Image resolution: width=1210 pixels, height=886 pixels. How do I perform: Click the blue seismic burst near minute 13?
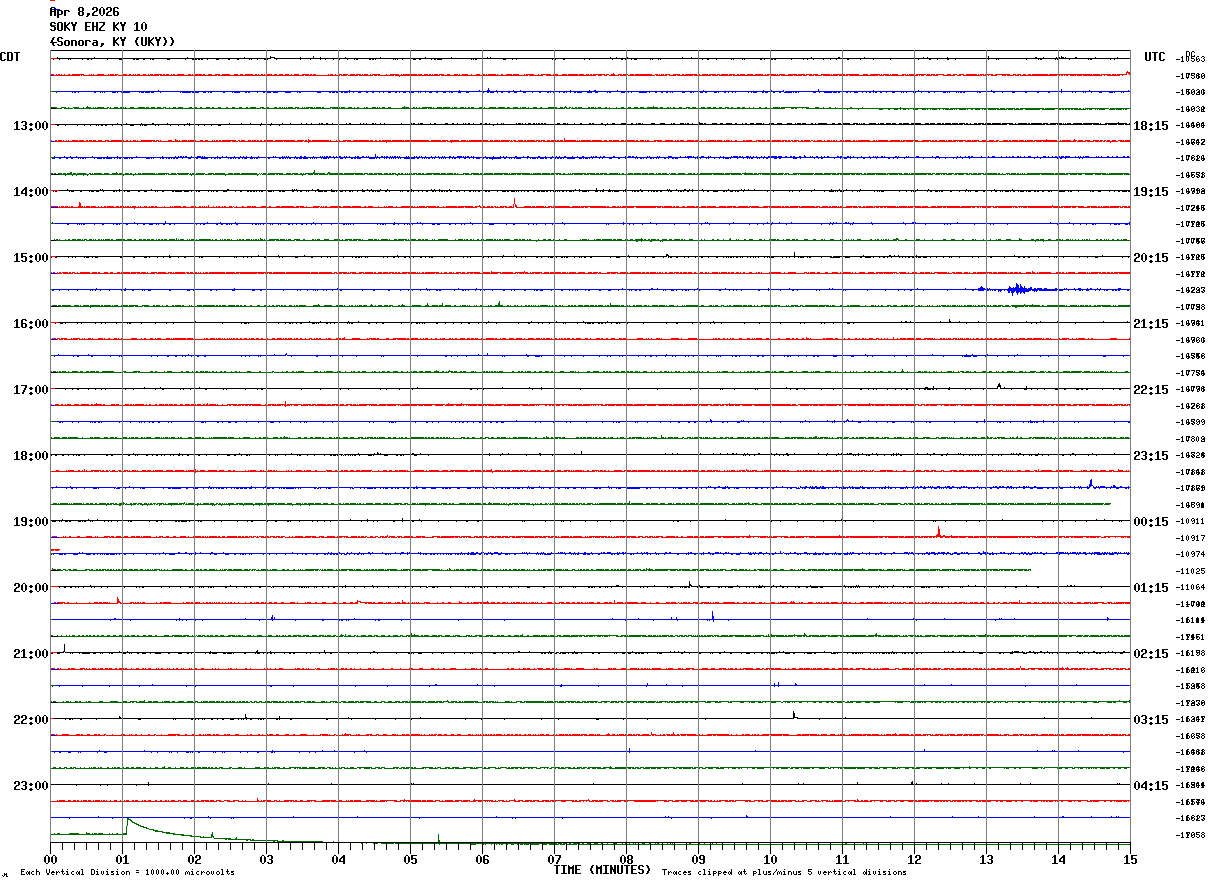[x=1020, y=289]
